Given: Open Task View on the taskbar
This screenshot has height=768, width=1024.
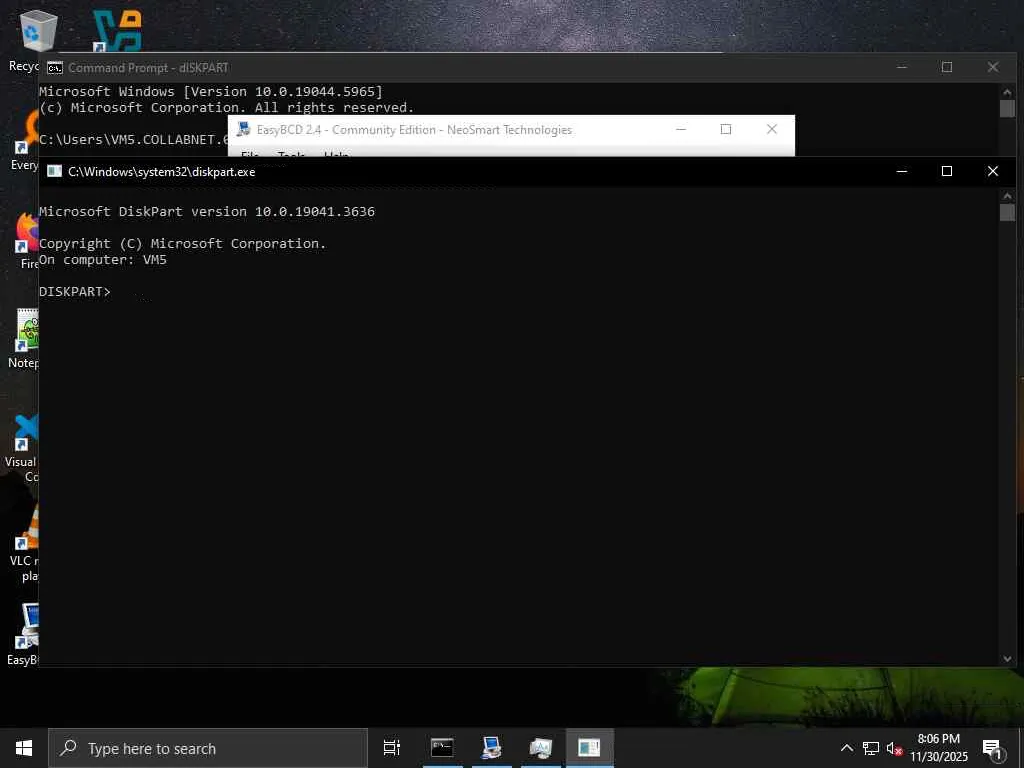Looking at the screenshot, I should tap(392, 748).
